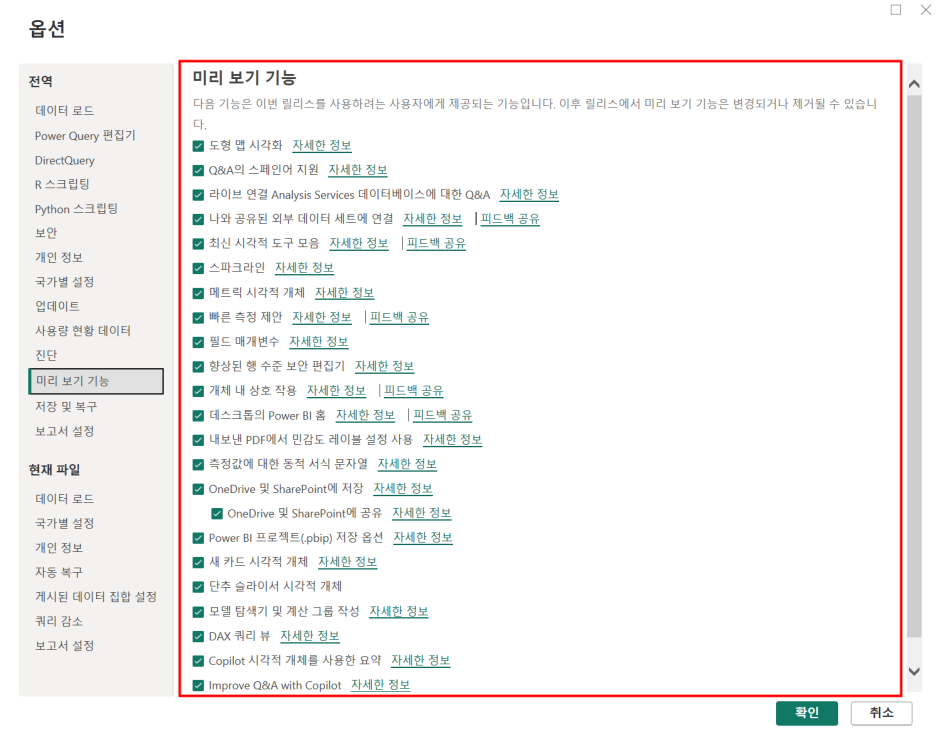Click 피드백 공유 for 빠른 측정 제안
This screenshot has height=742, width=936.
[399, 318]
